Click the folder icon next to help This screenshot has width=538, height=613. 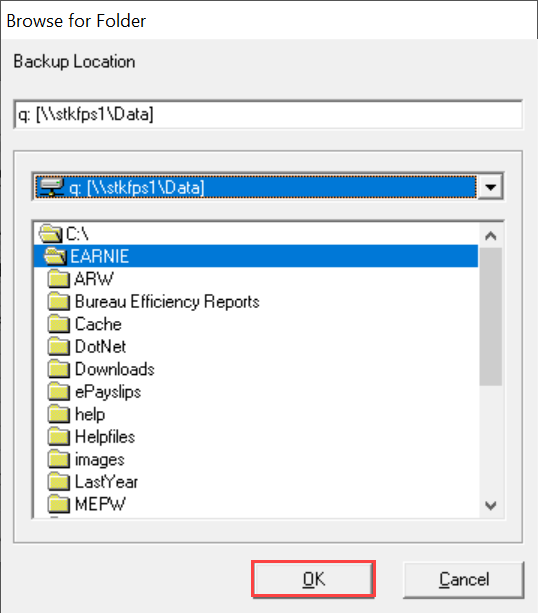point(59,414)
